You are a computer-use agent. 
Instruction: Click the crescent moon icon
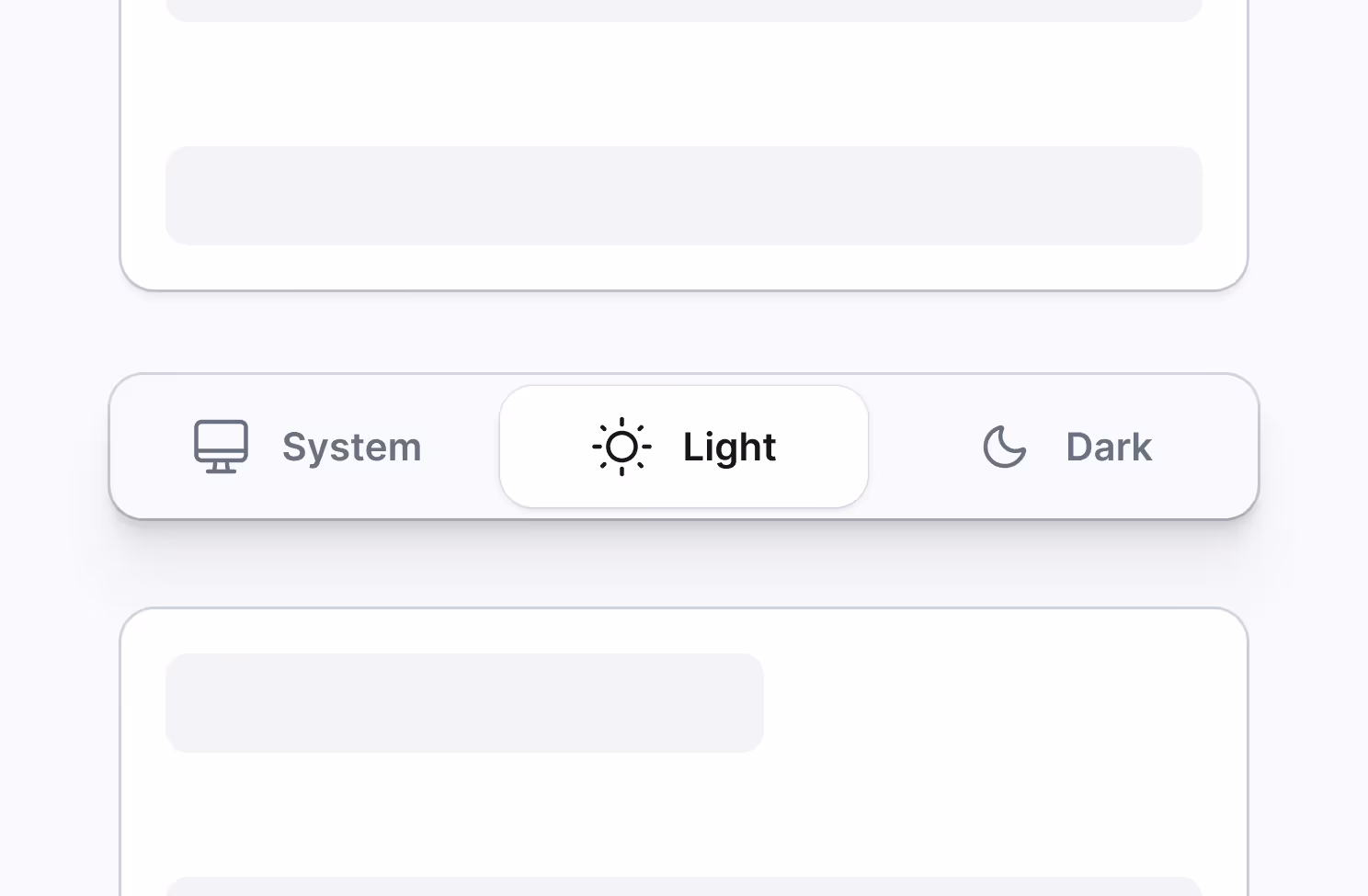(x=1004, y=448)
